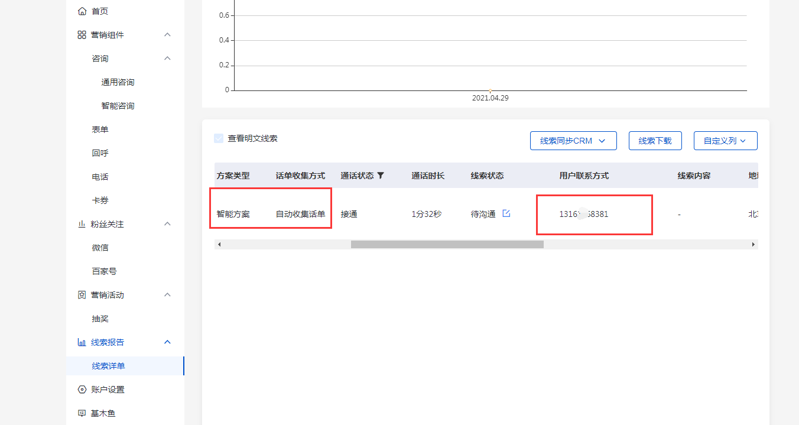Screen dimensions: 799x425
Task: Click the 粉丝关注 bar chart icon
Action: coord(82,224)
